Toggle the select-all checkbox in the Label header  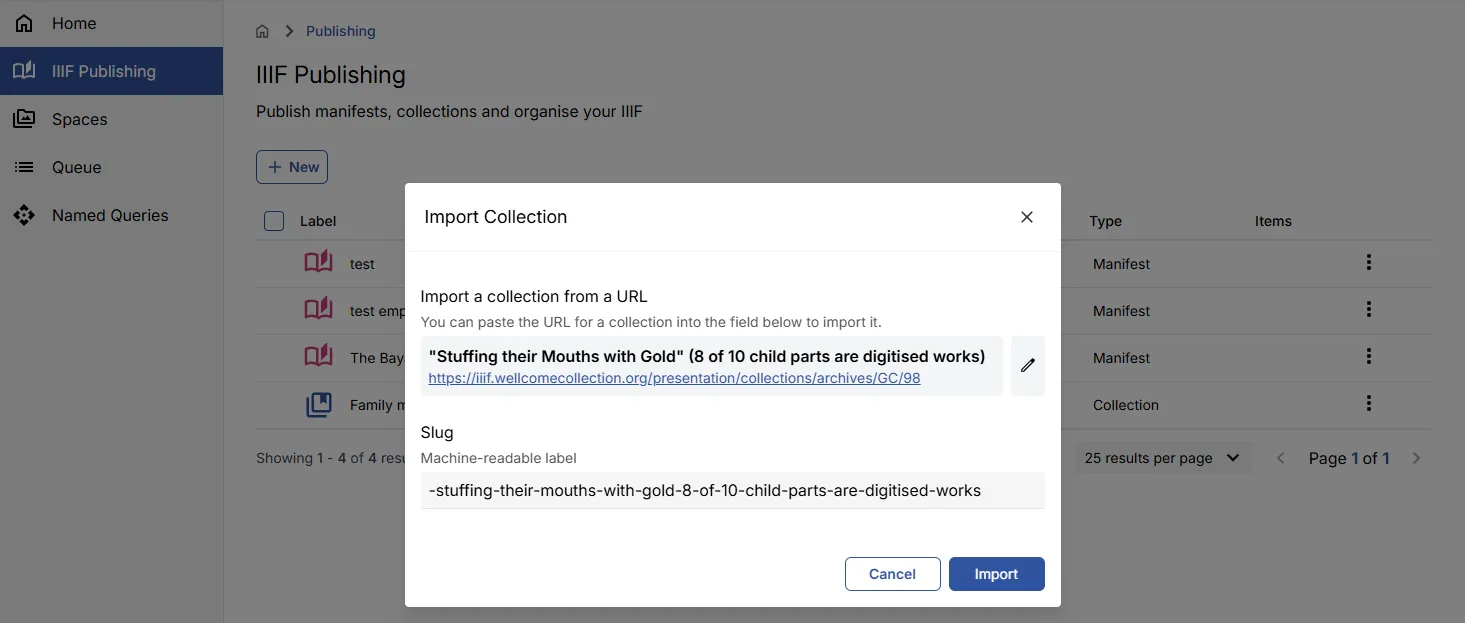(x=273, y=221)
